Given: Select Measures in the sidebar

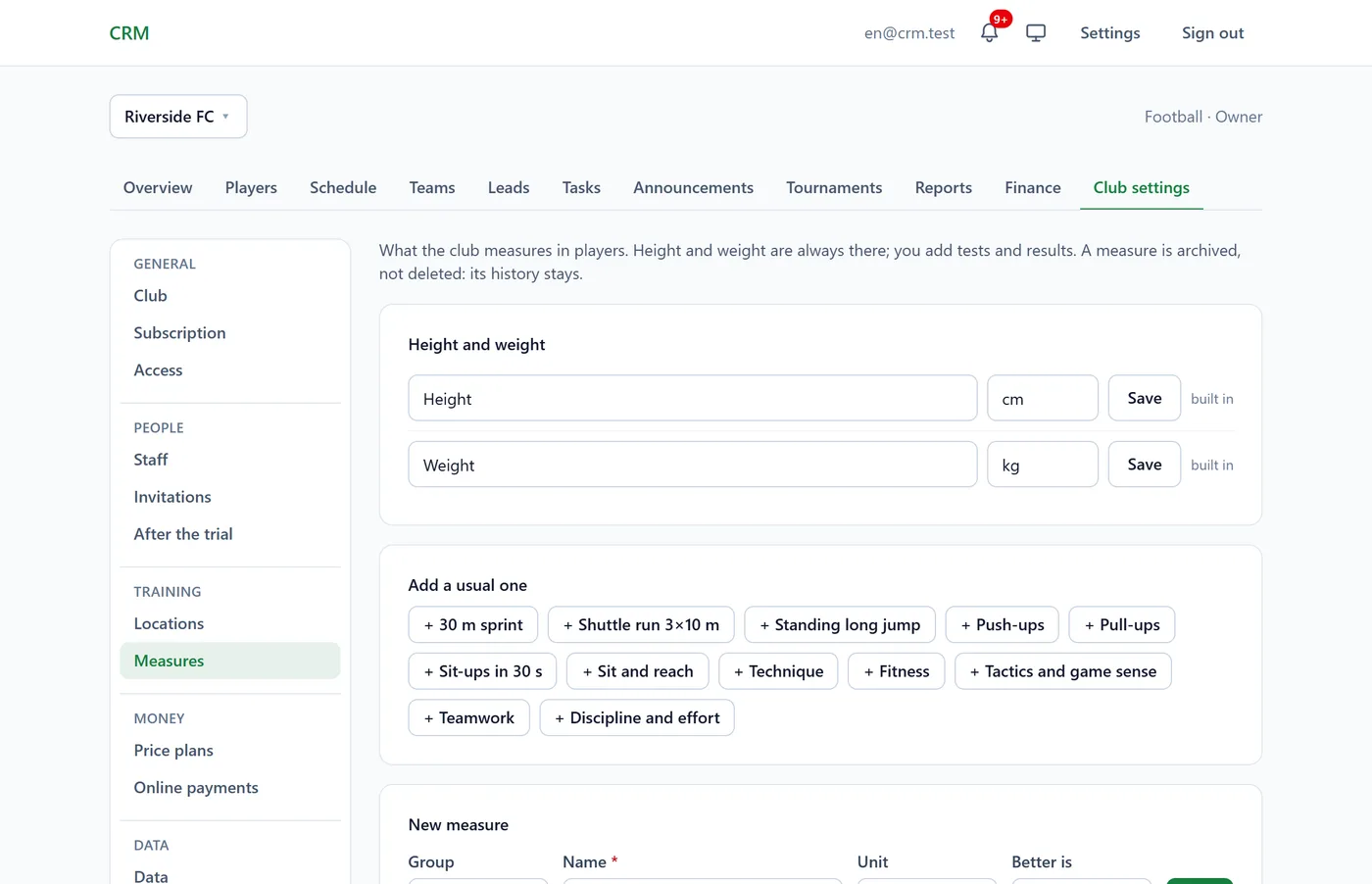Looking at the screenshot, I should point(230,661).
